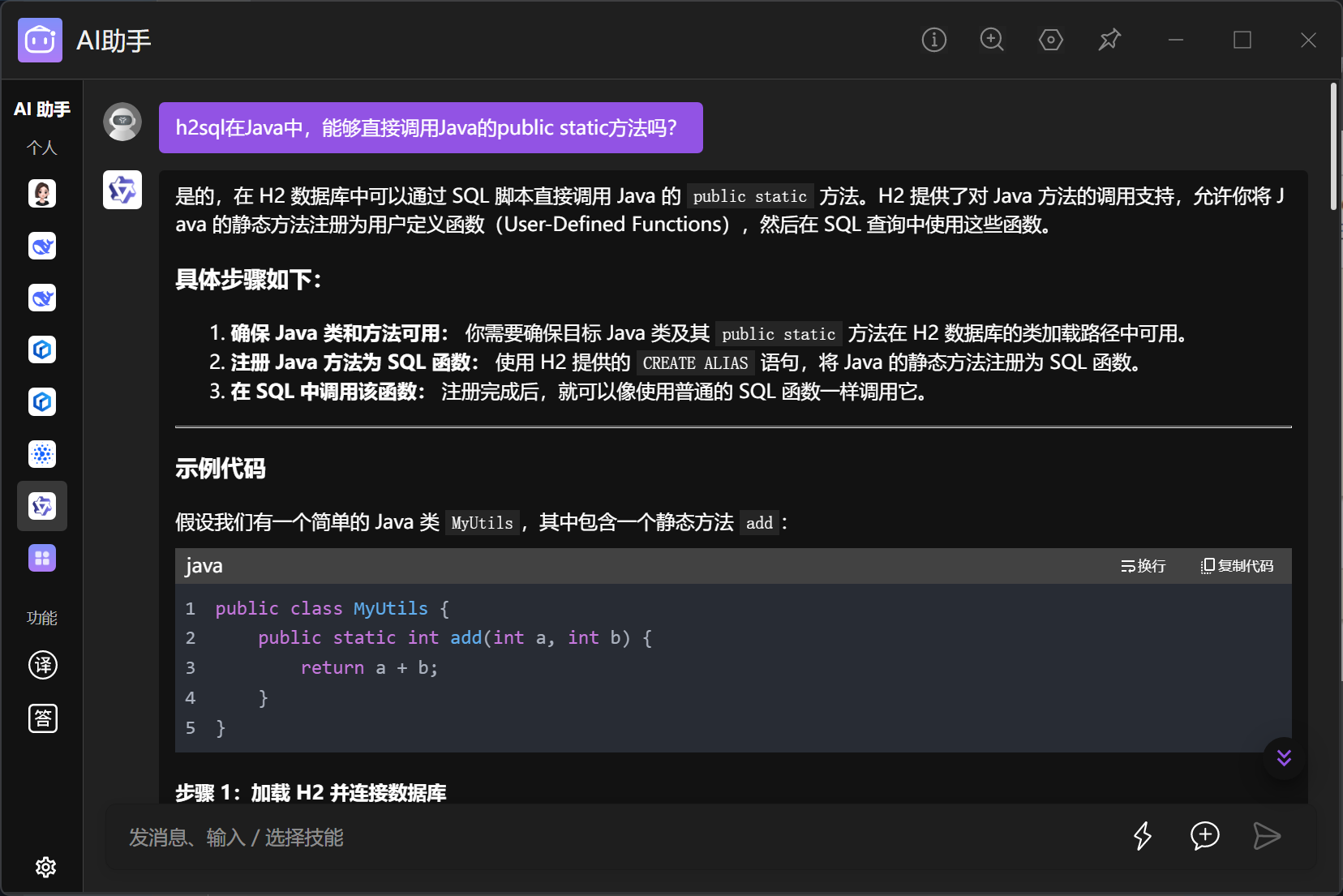Open the purple grid apps icon
The image size is (1343, 896).
42,558
